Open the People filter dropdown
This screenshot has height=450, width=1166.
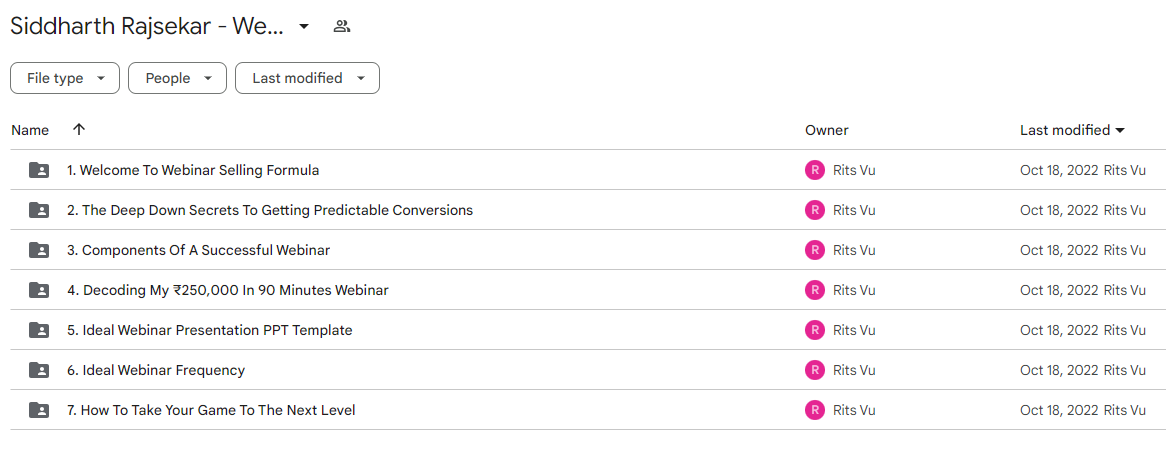point(177,78)
